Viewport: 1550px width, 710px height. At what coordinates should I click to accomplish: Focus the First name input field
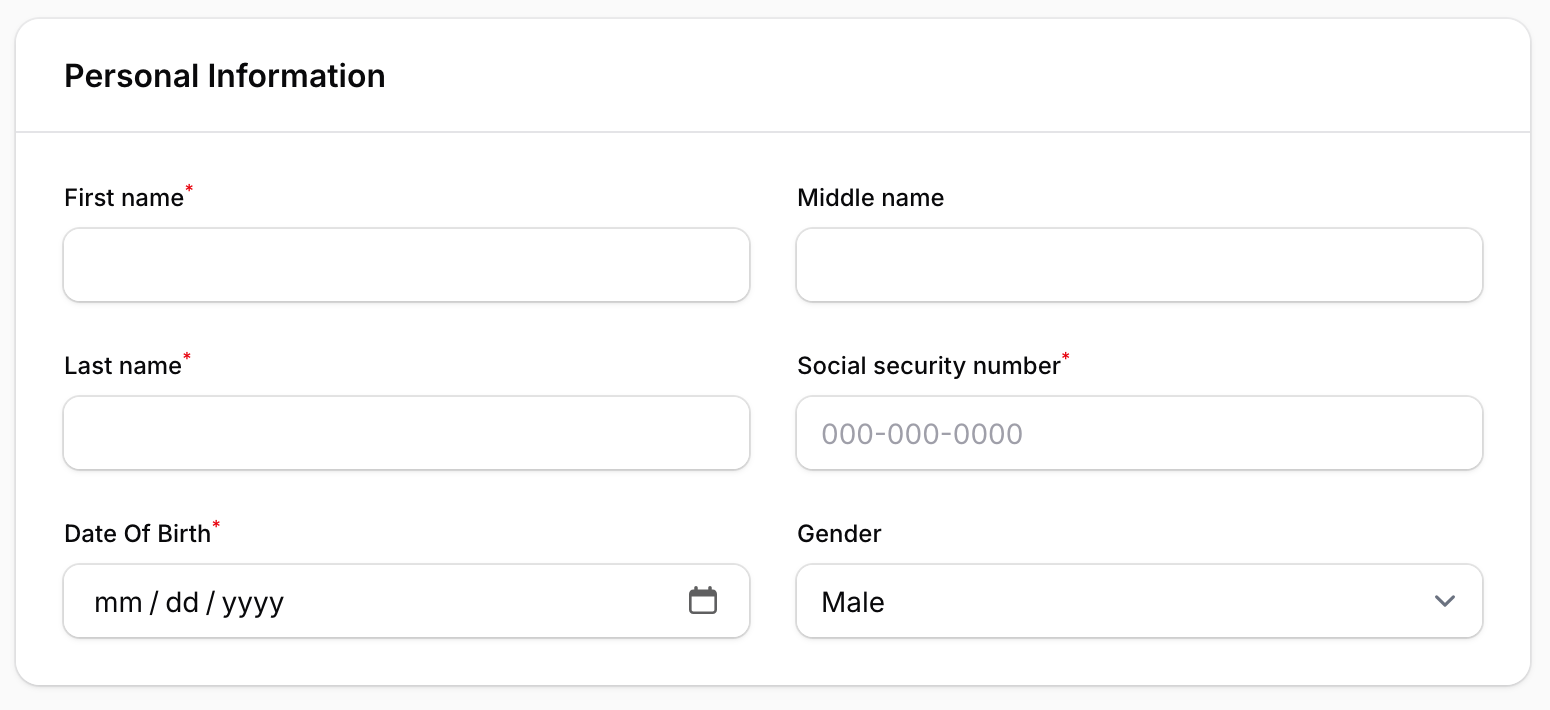406,265
